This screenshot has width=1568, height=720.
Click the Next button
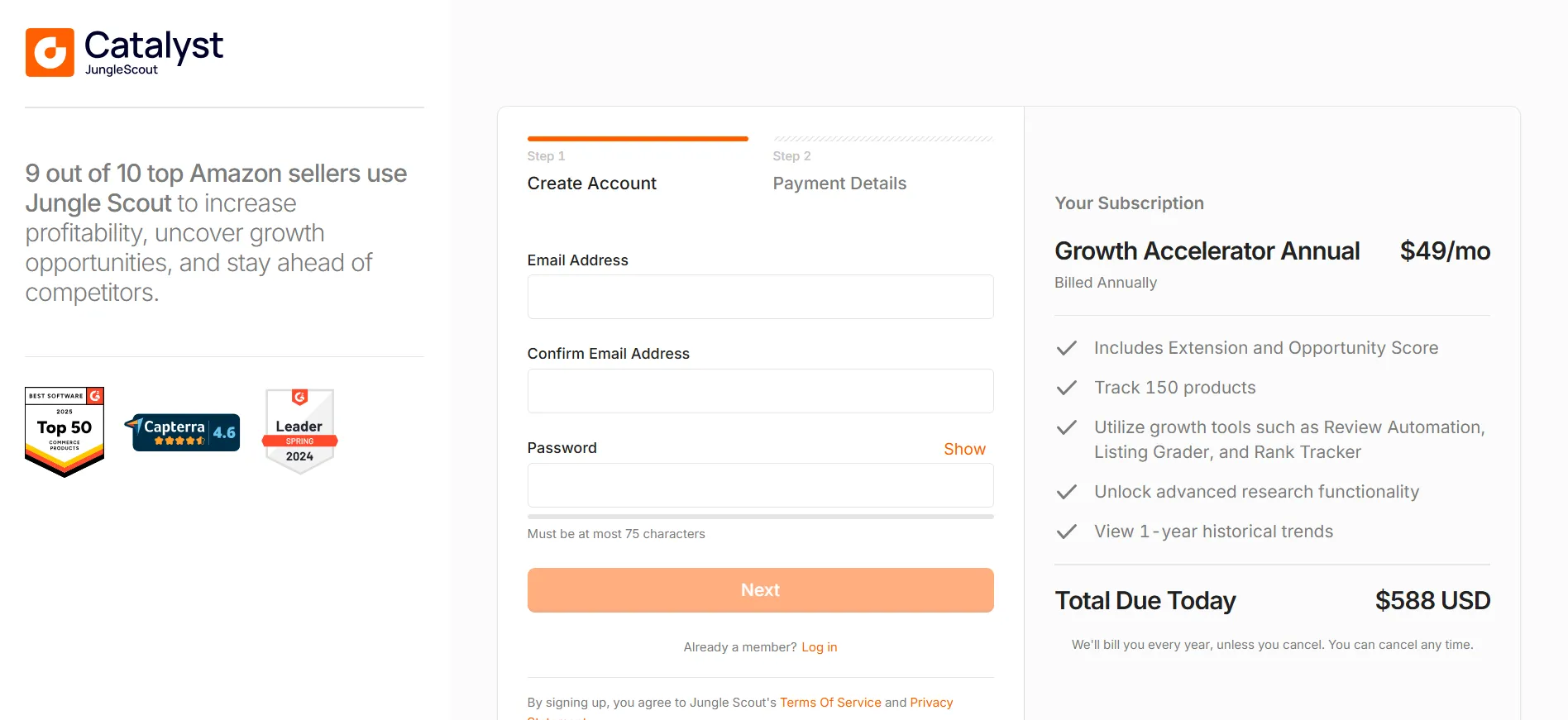point(760,590)
